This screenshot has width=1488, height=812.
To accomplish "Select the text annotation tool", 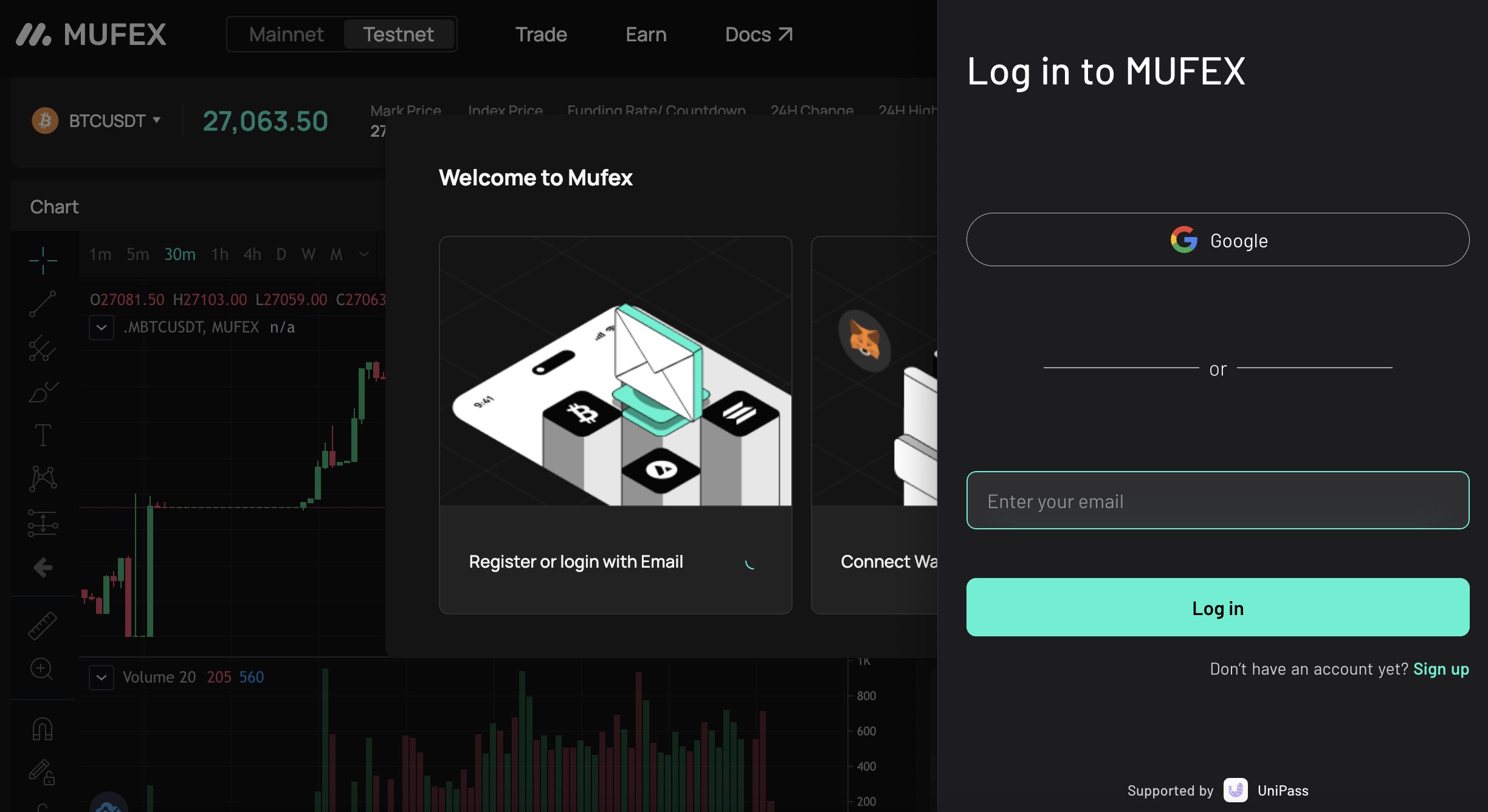I will (43, 435).
